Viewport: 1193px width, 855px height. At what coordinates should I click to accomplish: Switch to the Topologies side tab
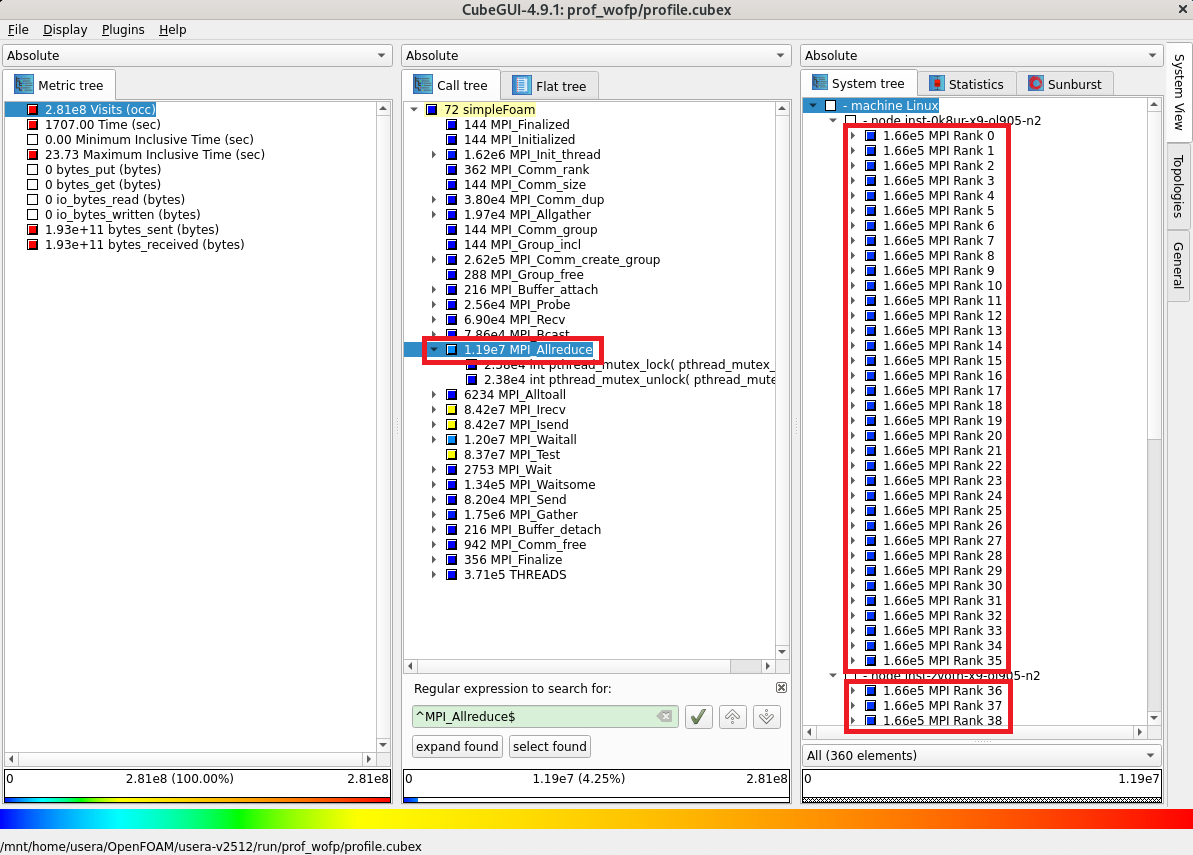pos(1178,185)
